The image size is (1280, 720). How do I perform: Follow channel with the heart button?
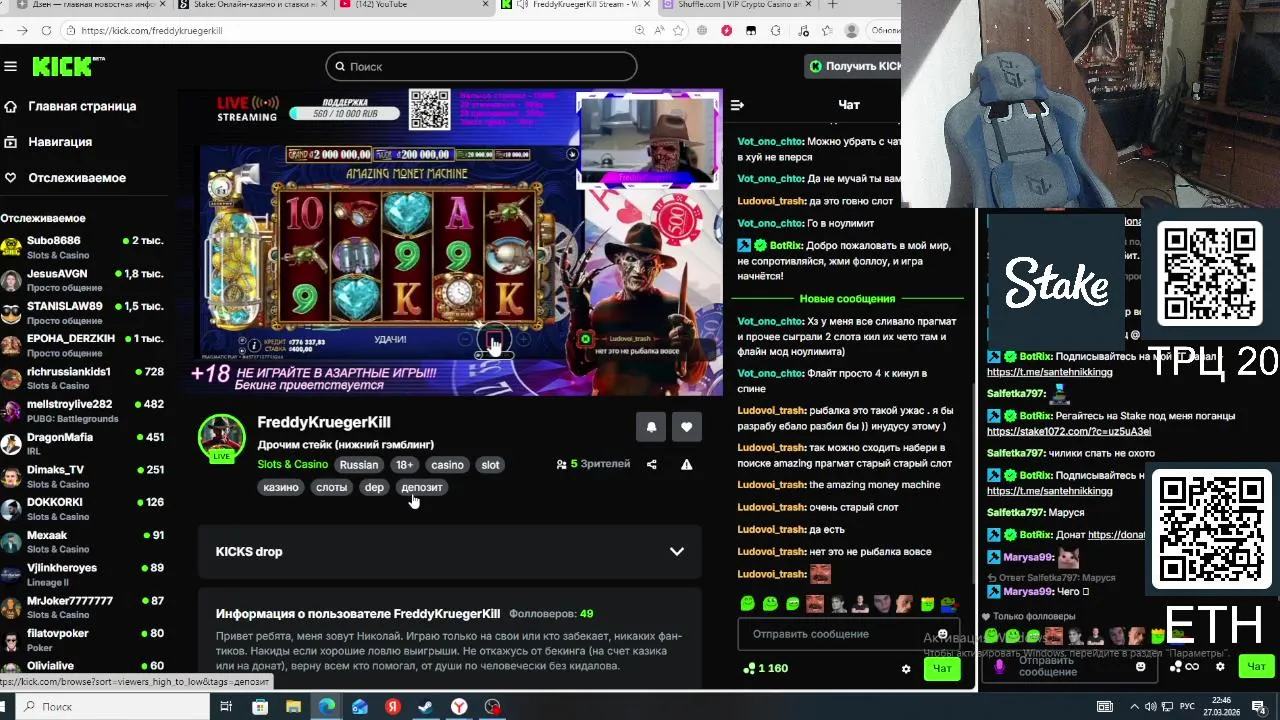[686, 427]
